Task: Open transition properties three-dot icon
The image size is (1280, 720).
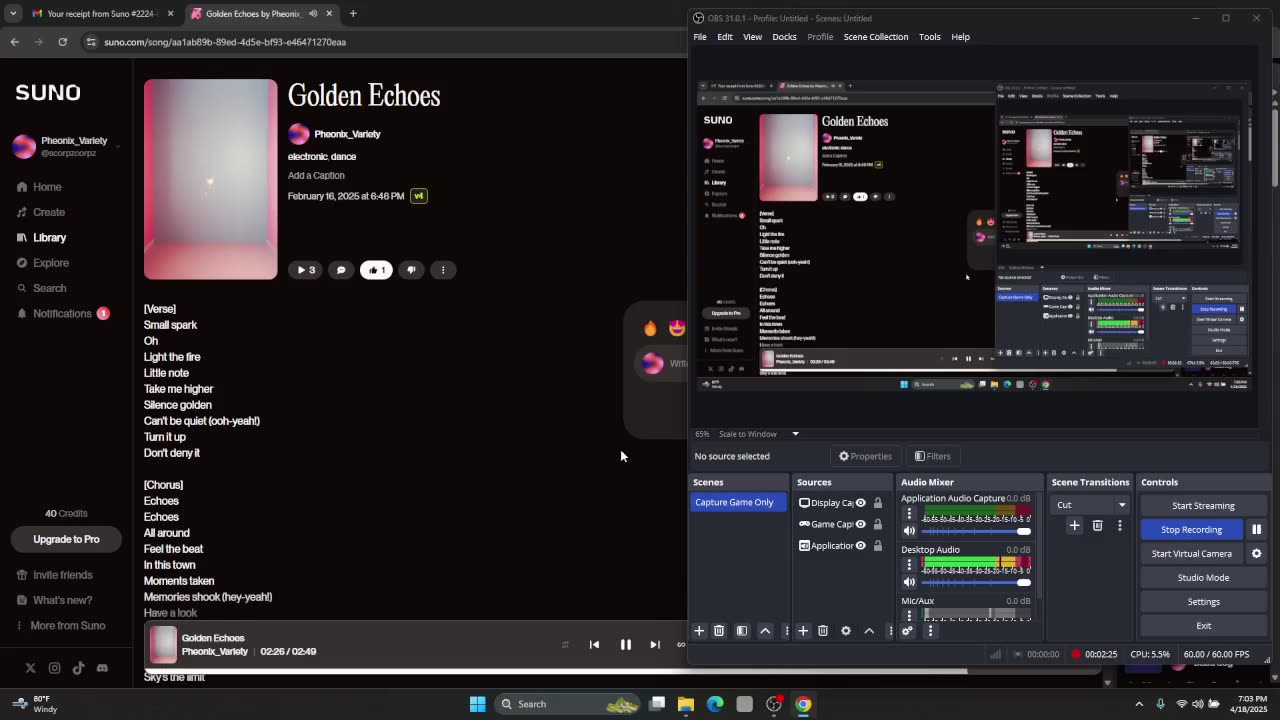Action: click(1120, 525)
